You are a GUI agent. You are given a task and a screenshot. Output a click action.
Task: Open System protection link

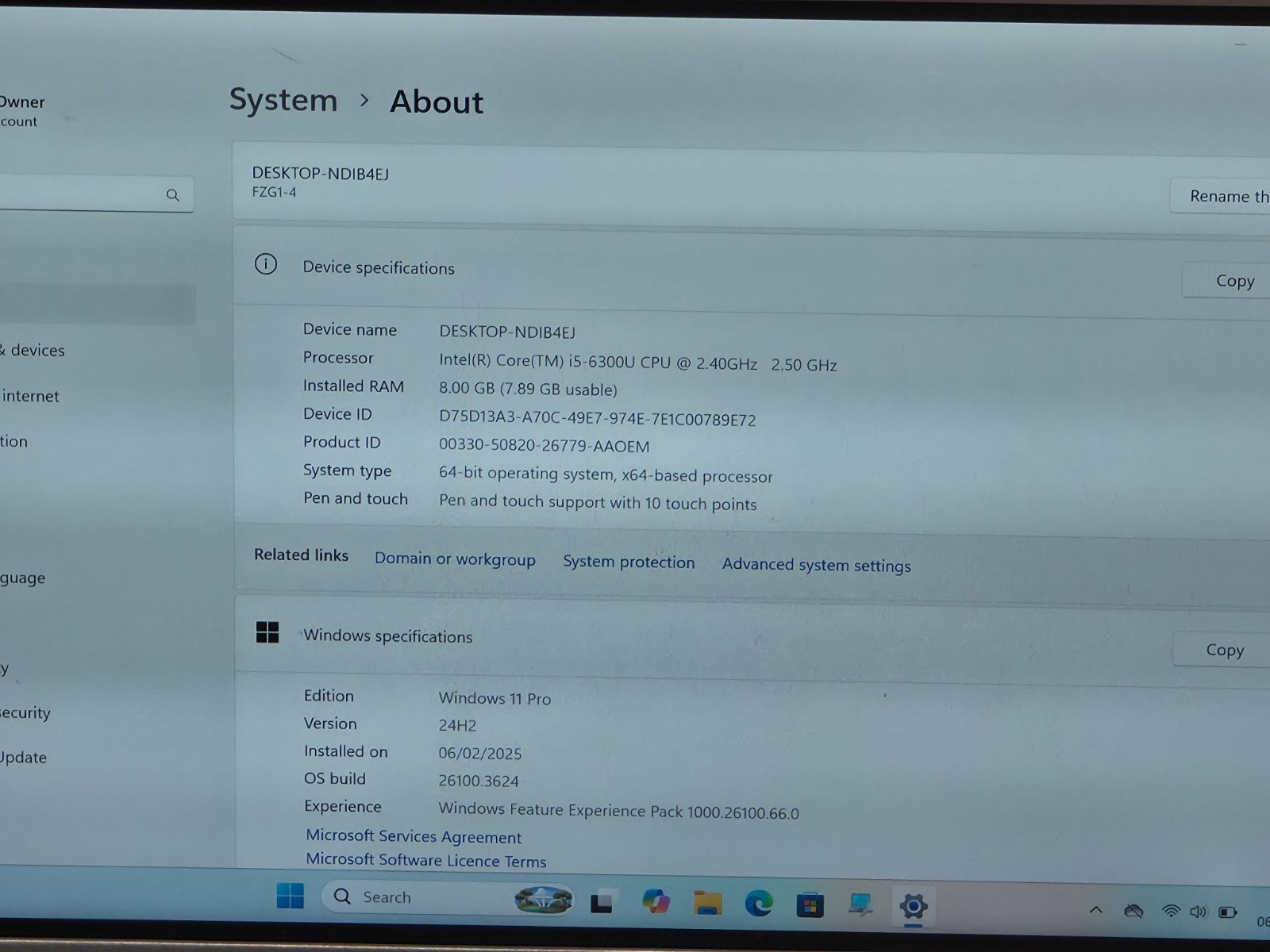point(629,562)
